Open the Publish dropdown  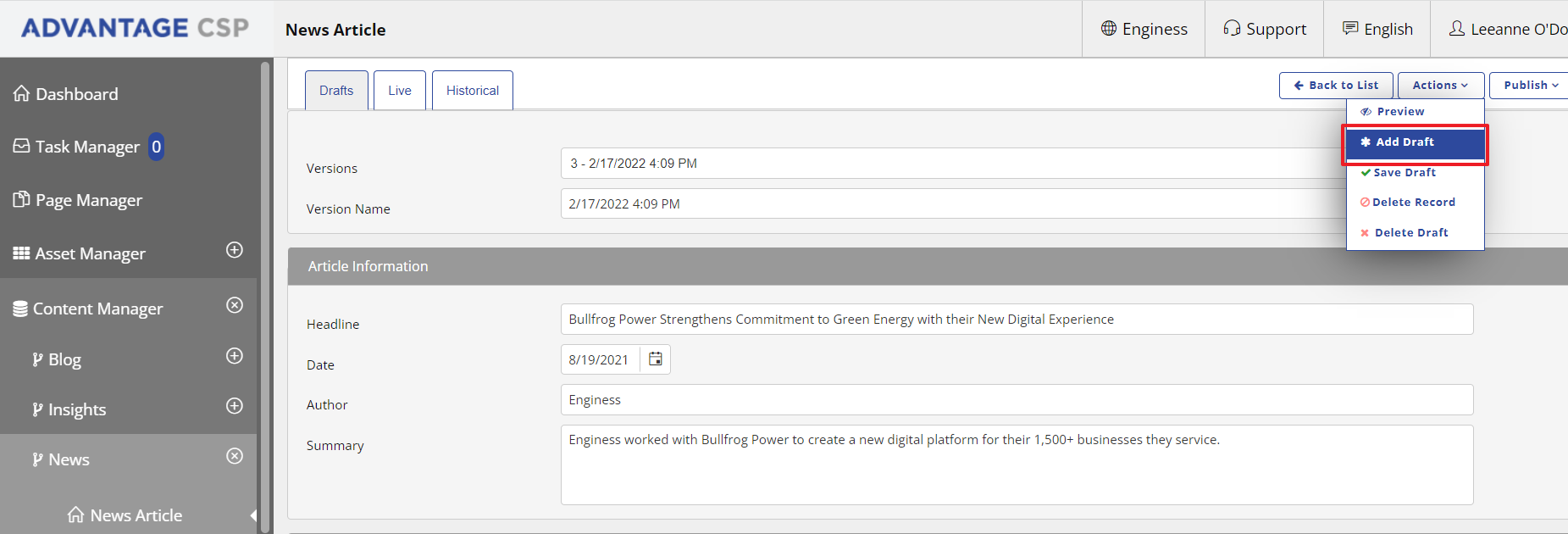[1530, 86]
